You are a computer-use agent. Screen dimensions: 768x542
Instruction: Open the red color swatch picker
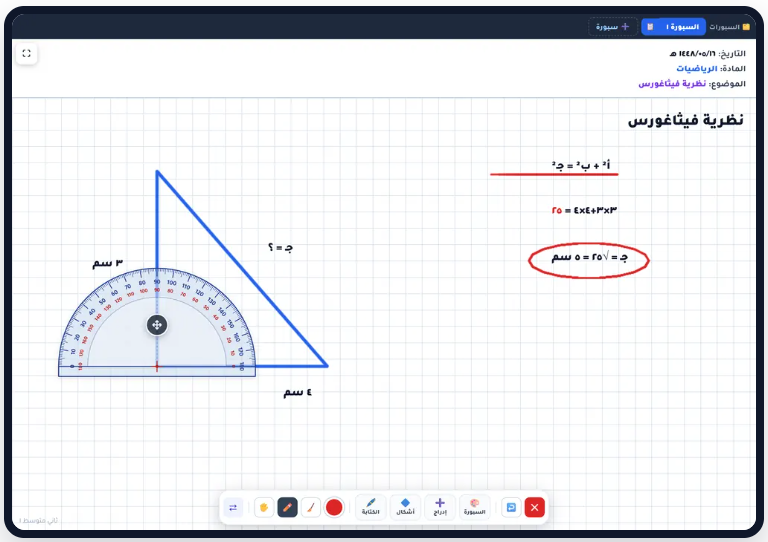click(x=334, y=508)
